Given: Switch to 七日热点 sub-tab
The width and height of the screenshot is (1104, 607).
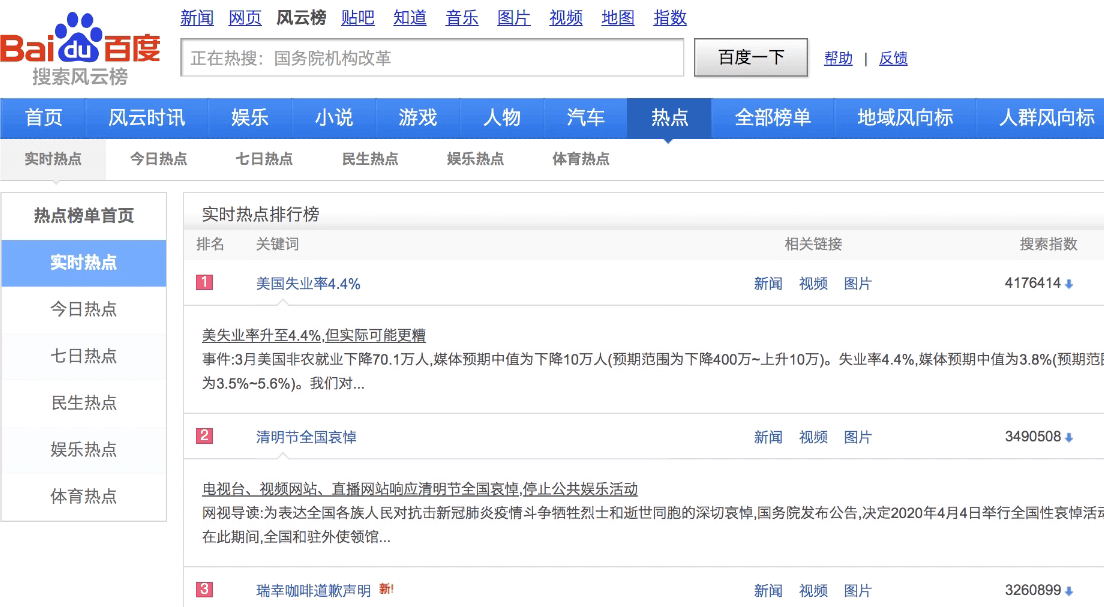Looking at the screenshot, I should (264, 159).
